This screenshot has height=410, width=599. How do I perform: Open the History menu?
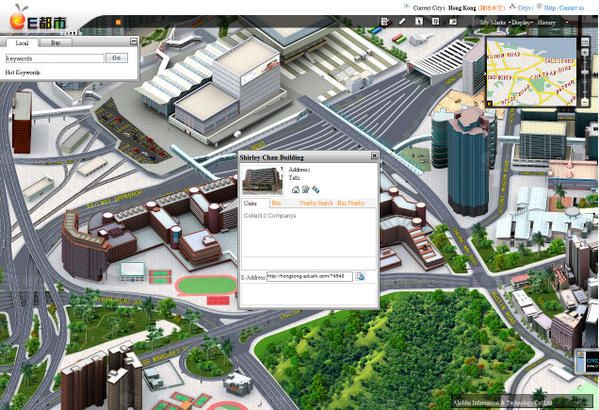click(x=546, y=23)
